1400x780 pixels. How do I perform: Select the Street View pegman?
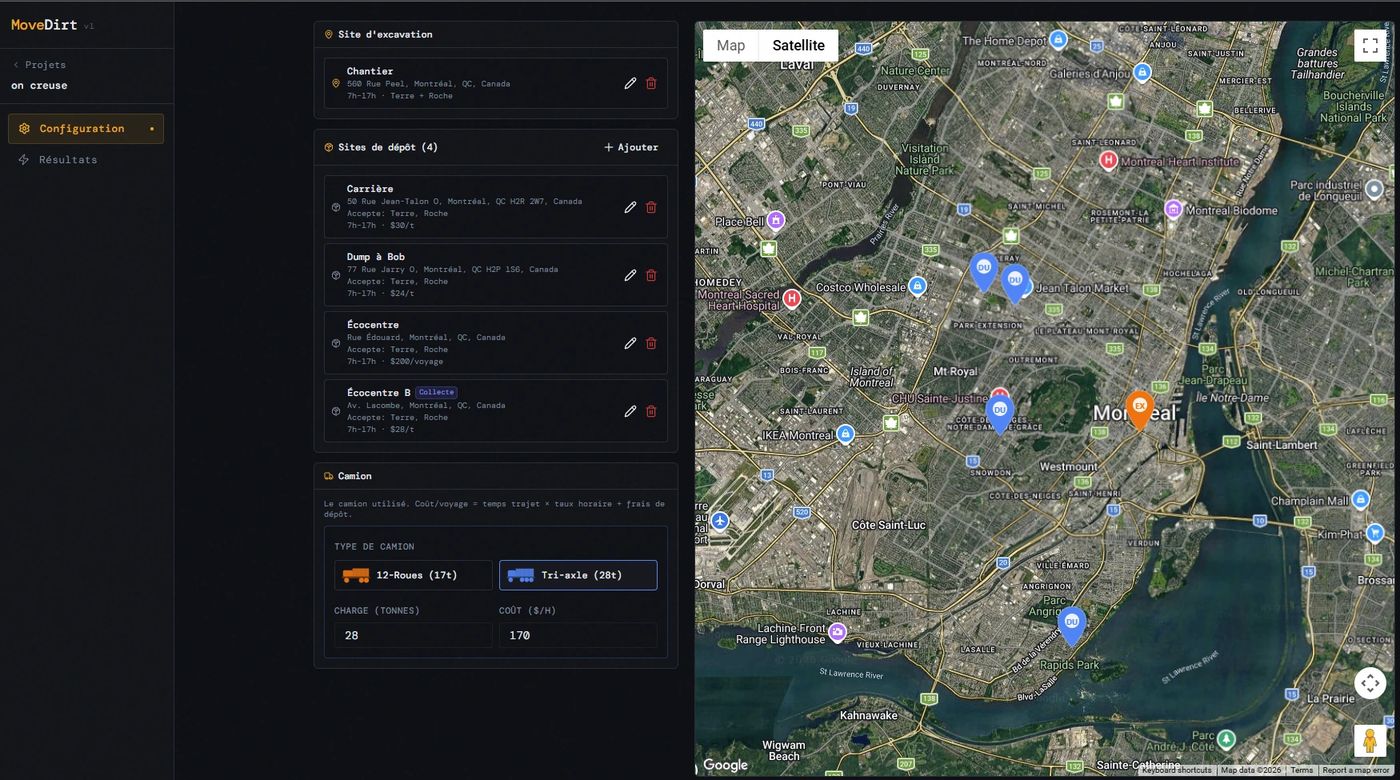pyautogui.click(x=1370, y=741)
